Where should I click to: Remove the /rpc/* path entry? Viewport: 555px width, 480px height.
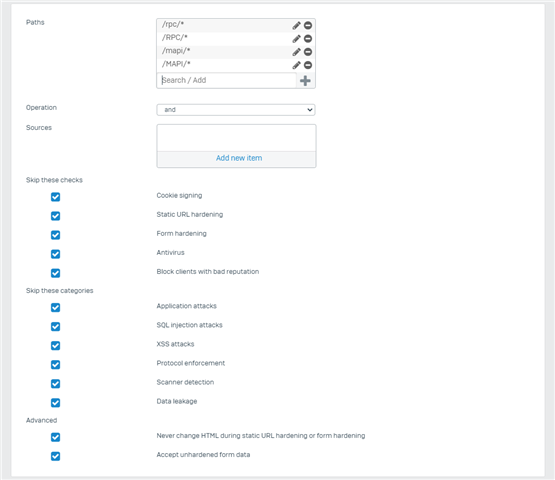pos(308,25)
